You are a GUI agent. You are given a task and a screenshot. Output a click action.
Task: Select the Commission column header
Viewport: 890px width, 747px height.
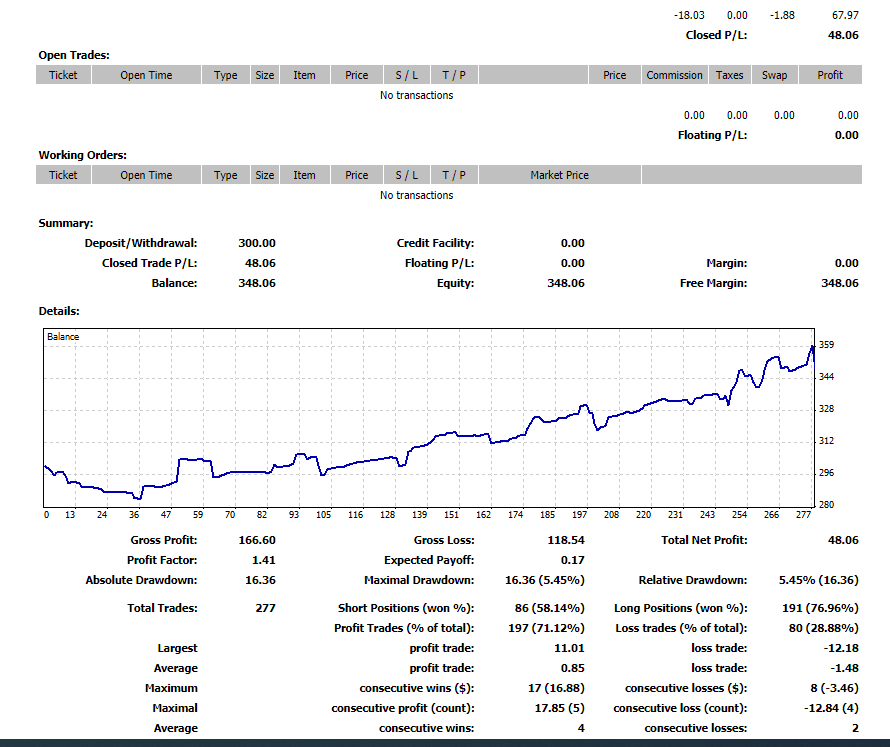pos(674,75)
